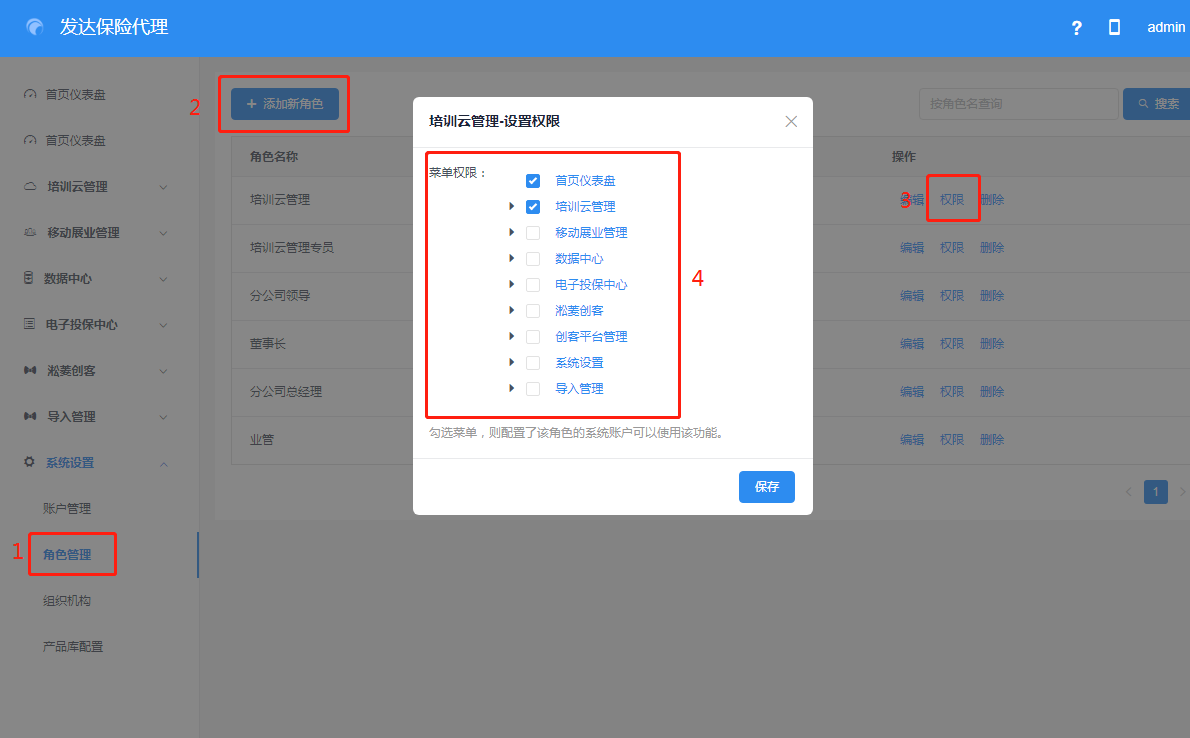Viewport: 1190px width, 738px height.
Task: Click the role name search input field
Action: tap(1018, 104)
